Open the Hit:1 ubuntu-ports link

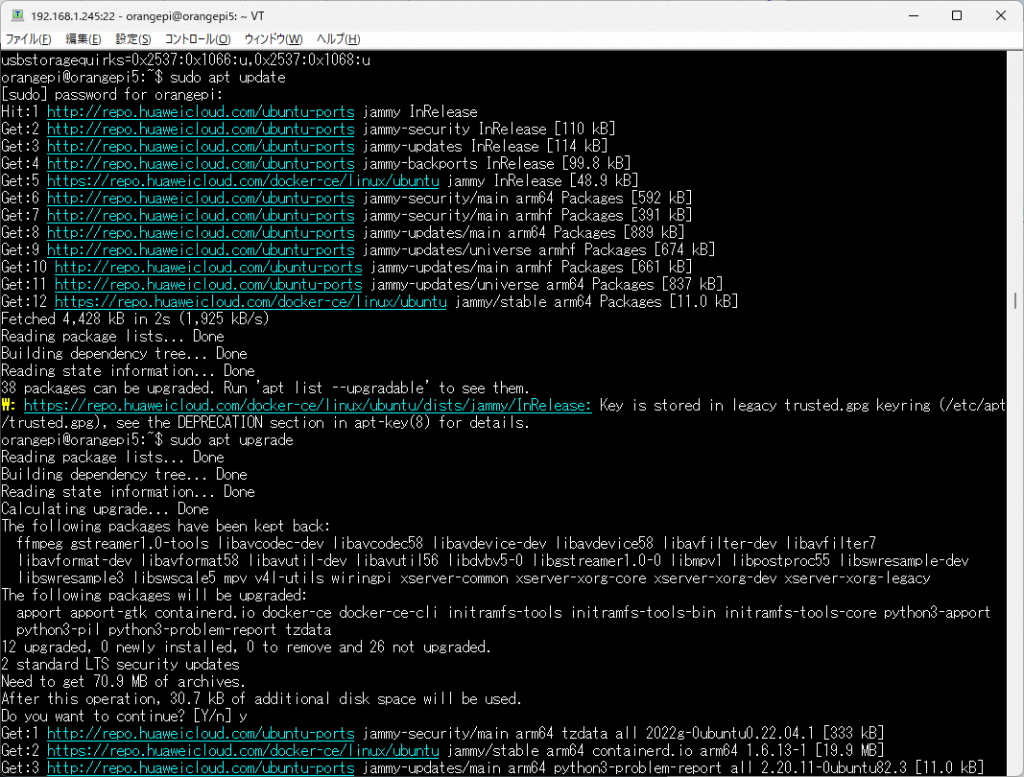(200, 112)
